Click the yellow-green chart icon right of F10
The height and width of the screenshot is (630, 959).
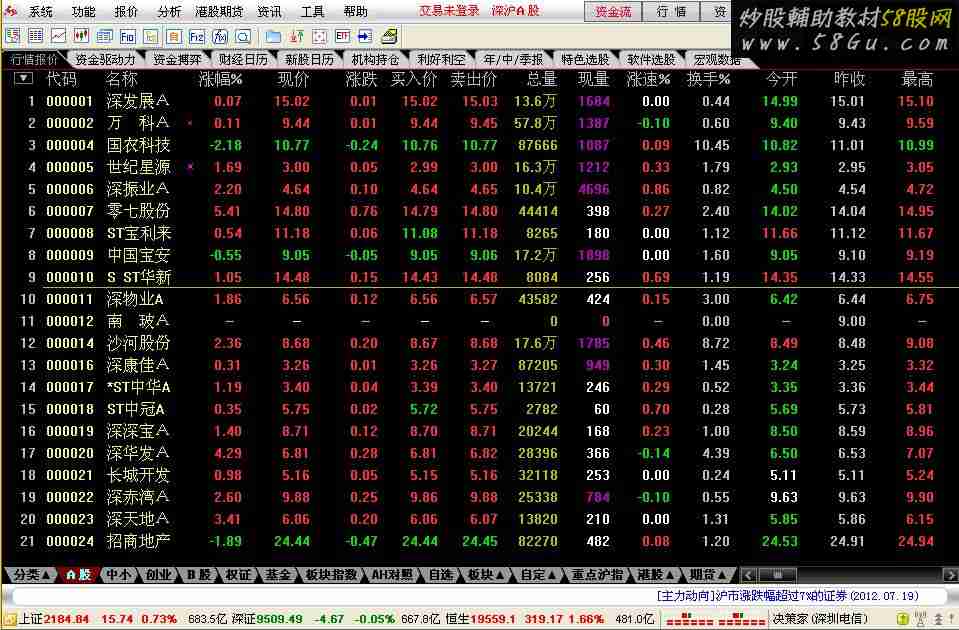[151, 37]
